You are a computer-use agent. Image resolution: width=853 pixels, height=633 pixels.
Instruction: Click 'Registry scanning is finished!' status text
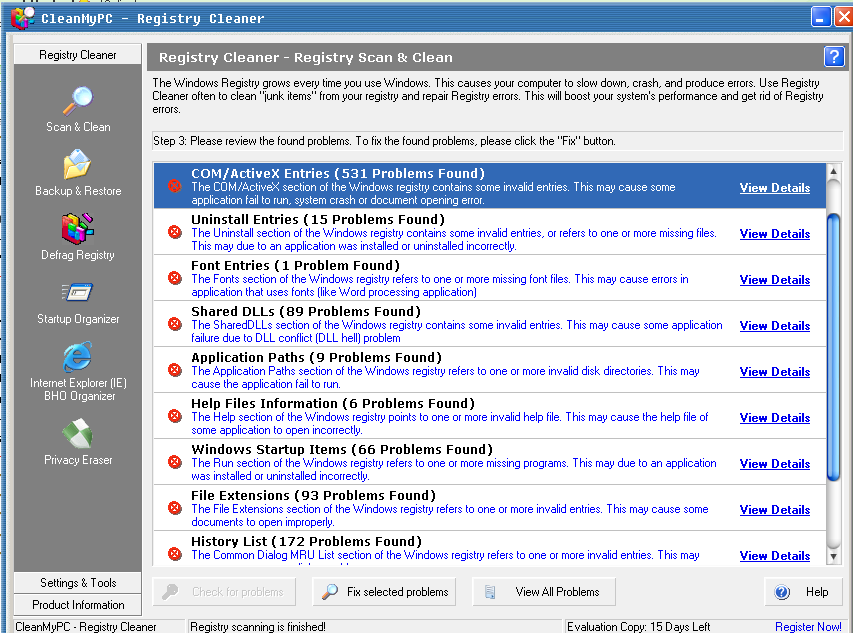click(258, 626)
